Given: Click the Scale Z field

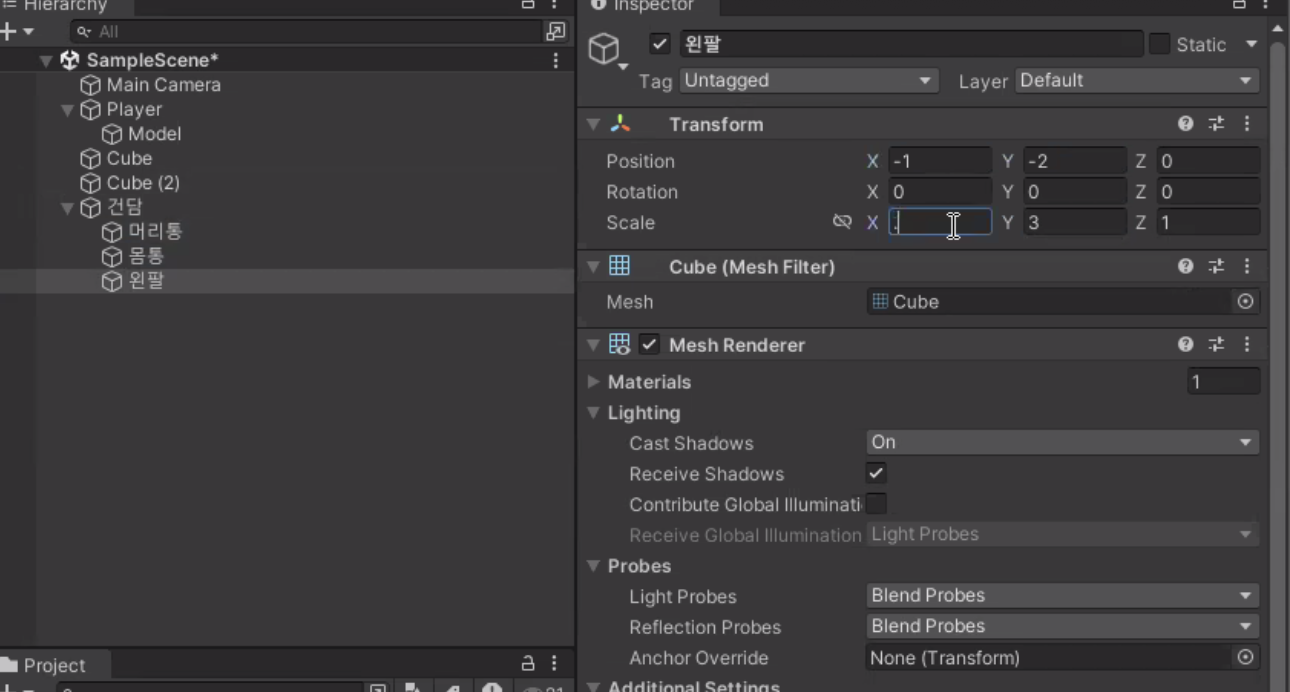Looking at the screenshot, I should coord(1208,222).
